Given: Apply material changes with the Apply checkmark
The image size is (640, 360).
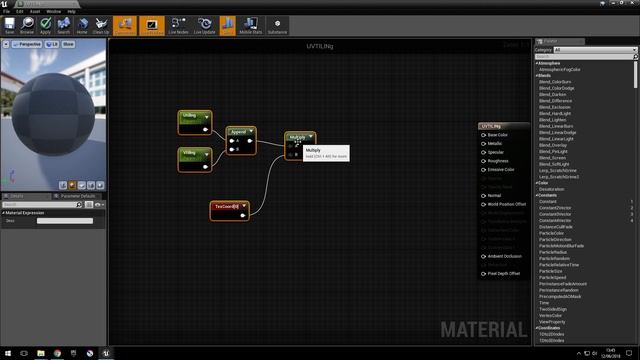Looking at the screenshot, I should pos(45,26).
